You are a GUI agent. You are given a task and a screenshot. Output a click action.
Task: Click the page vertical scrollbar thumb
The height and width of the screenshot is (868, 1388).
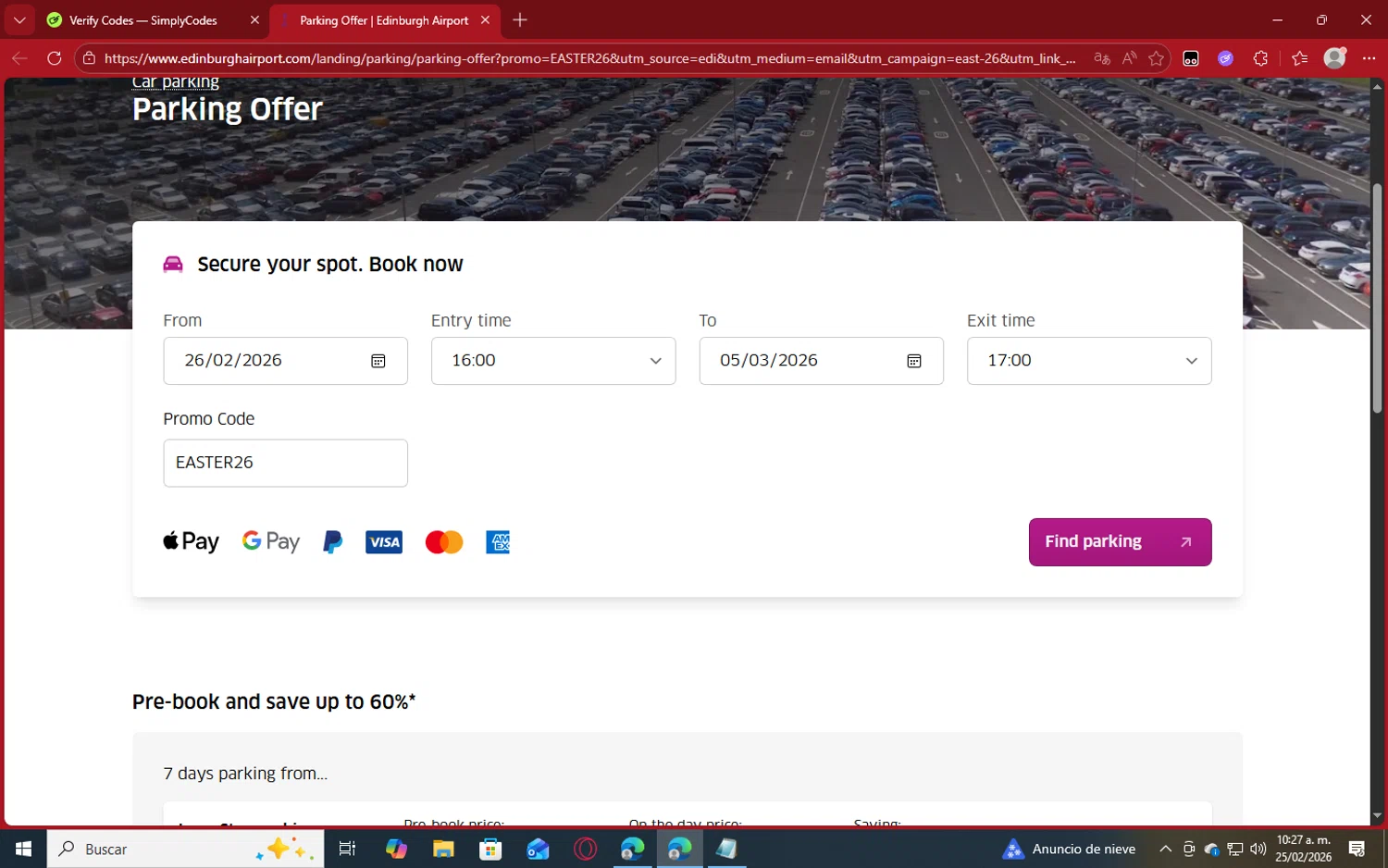pos(1377,298)
